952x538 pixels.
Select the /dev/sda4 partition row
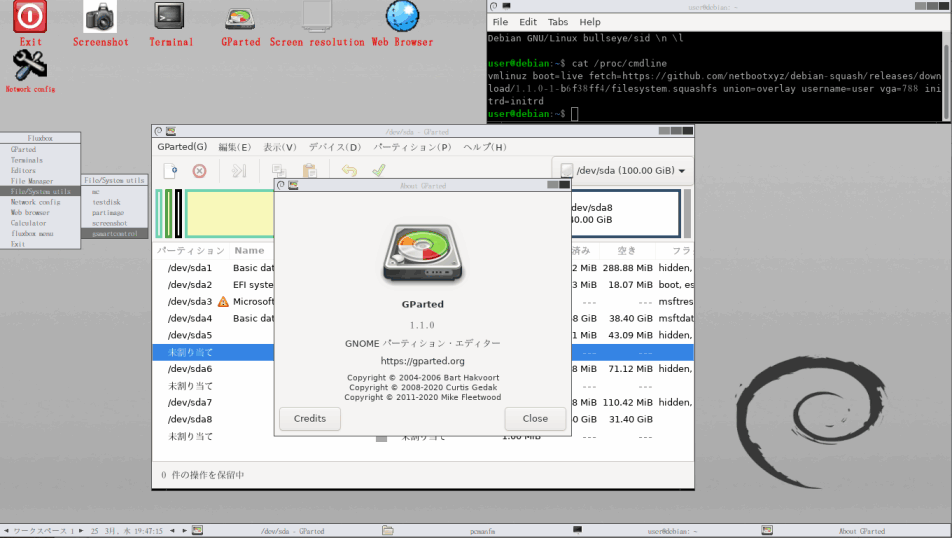[423, 318]
